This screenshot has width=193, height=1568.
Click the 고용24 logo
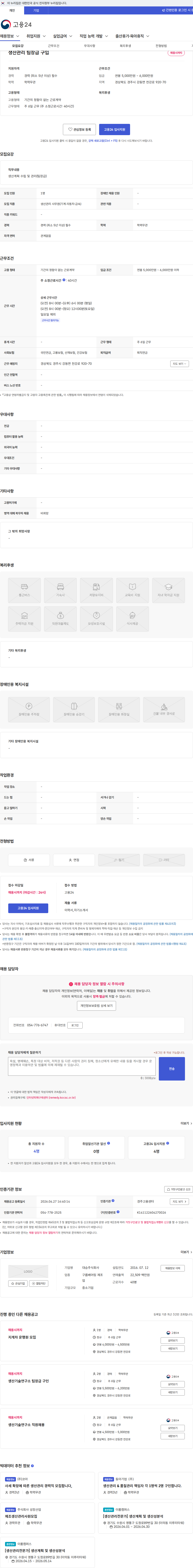[x=16, y=24]
